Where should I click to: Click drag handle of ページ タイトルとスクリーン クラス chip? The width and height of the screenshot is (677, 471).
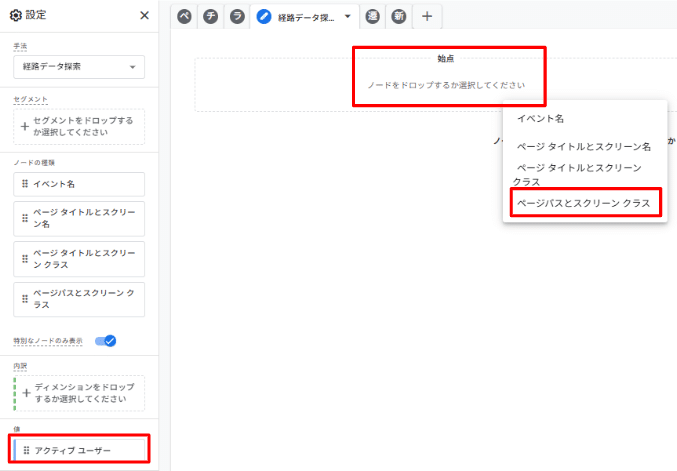point(25,258)
